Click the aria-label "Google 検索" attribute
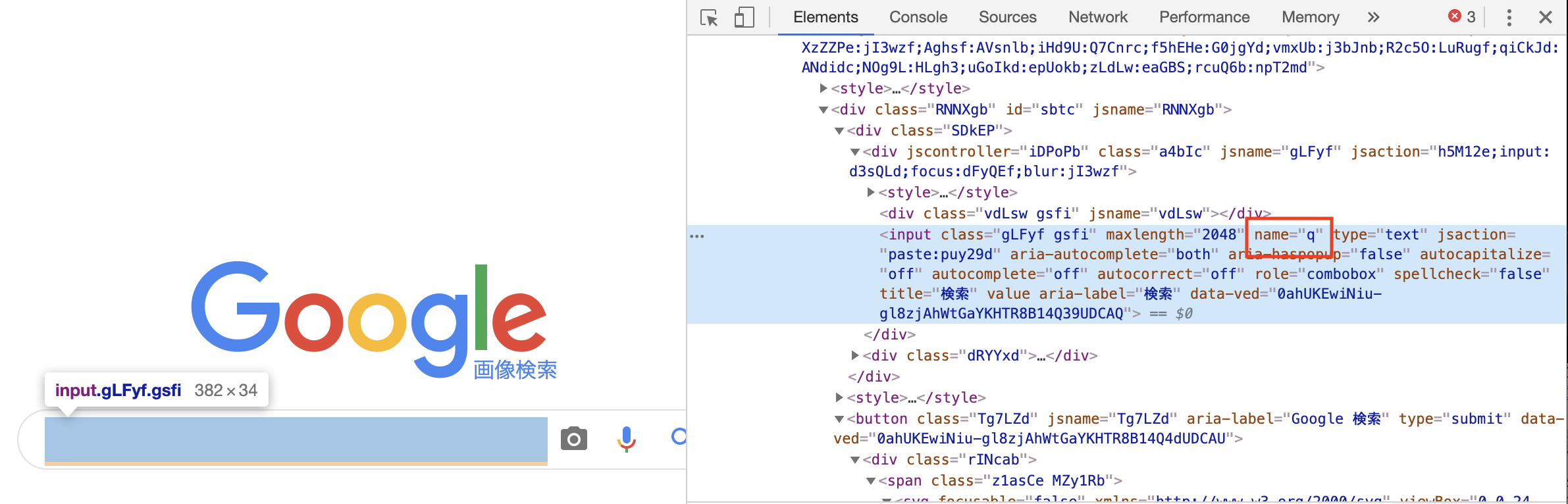The image size is (1568, 504). coord(1288,419)
